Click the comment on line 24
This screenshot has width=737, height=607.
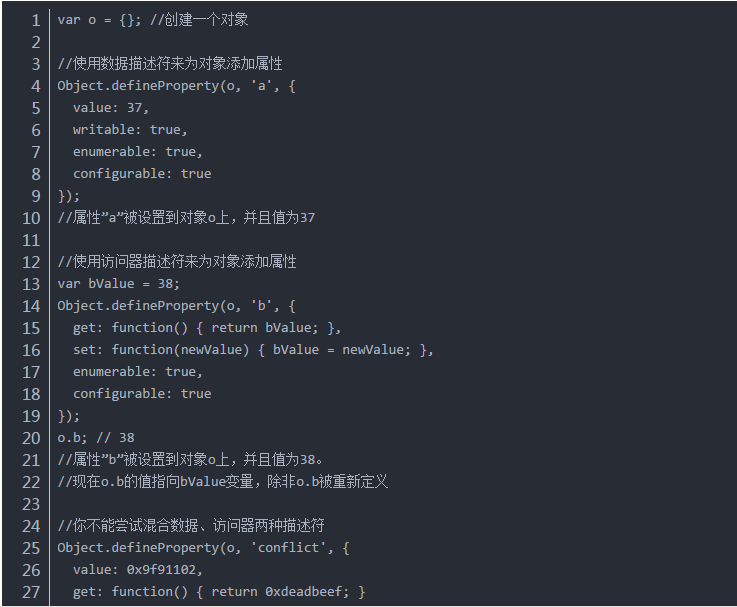[x=191, y=526]
